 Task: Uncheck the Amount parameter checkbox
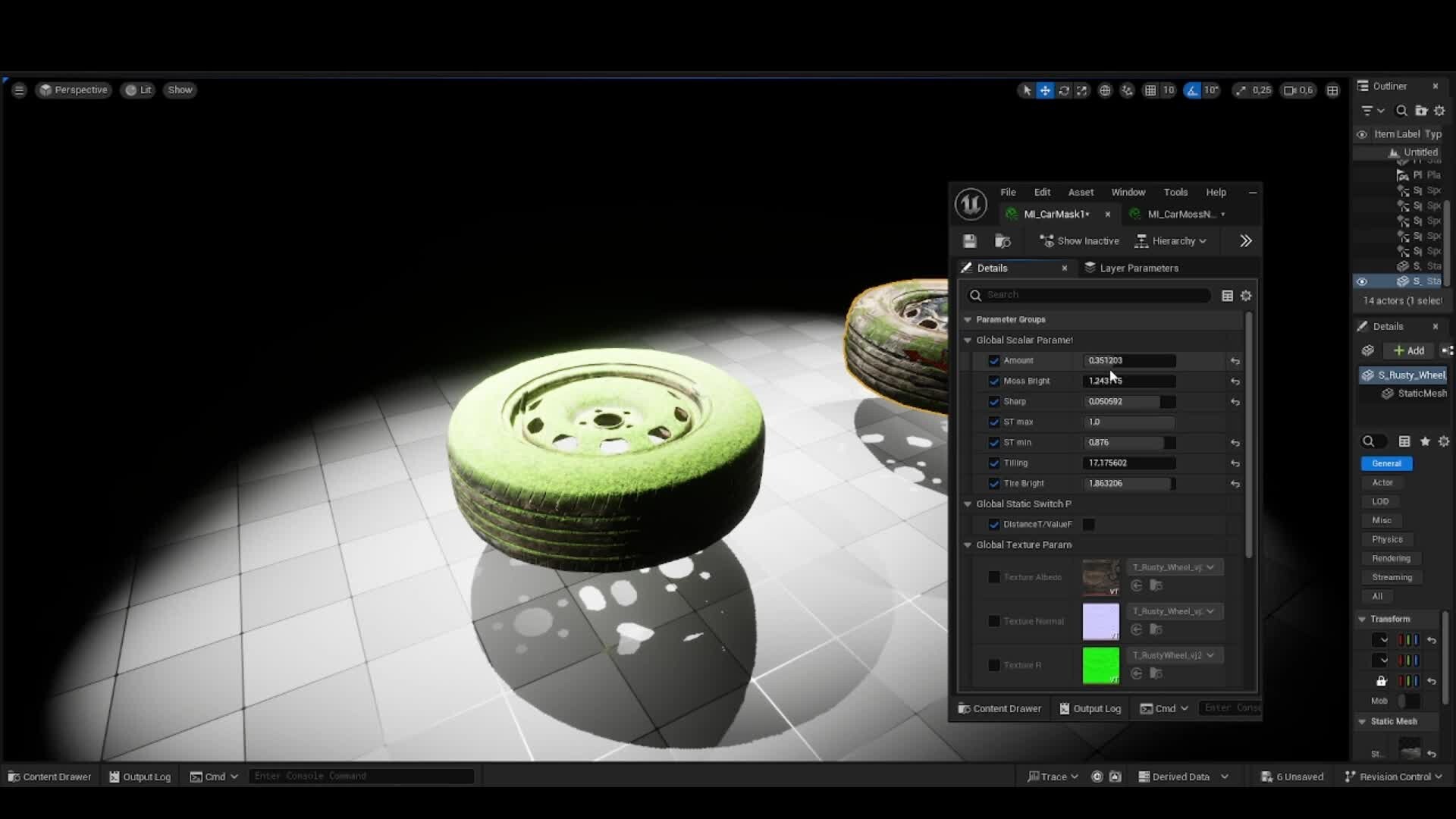(994, 360)
